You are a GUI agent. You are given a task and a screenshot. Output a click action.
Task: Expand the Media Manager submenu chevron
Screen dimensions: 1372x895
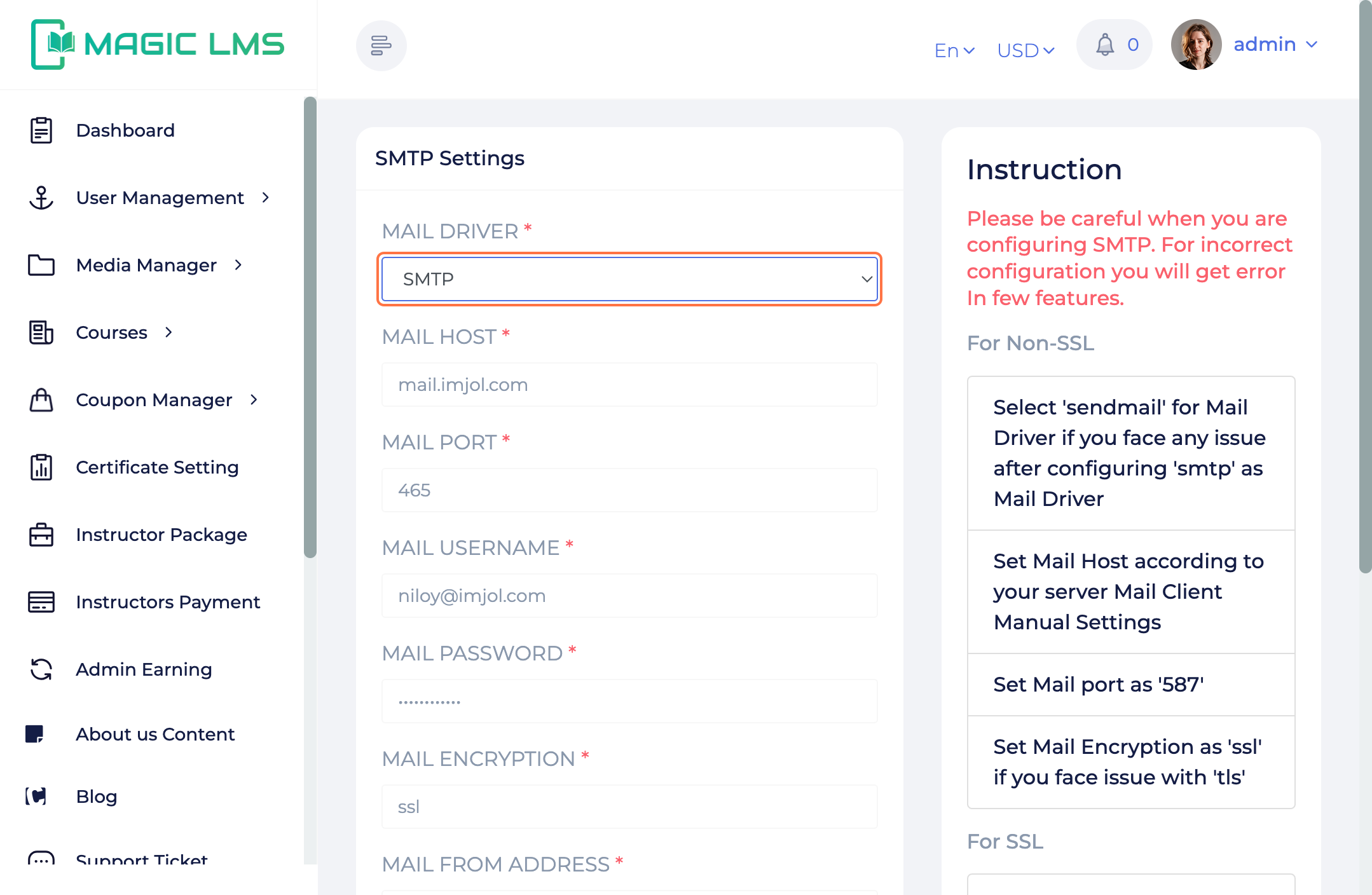(238, 265)
